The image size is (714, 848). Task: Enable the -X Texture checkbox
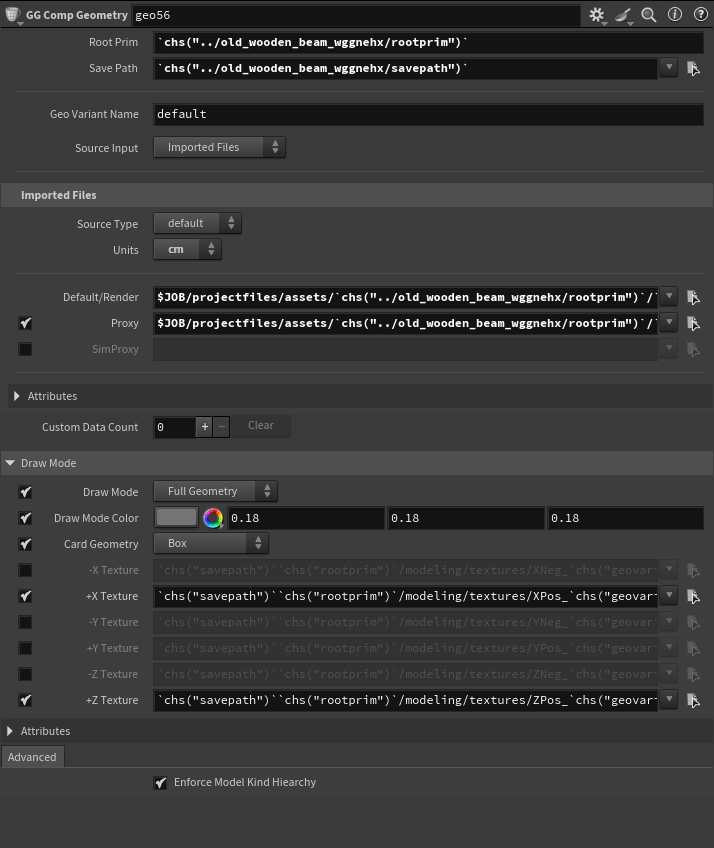pyautogui.click(x=25, y=570)
